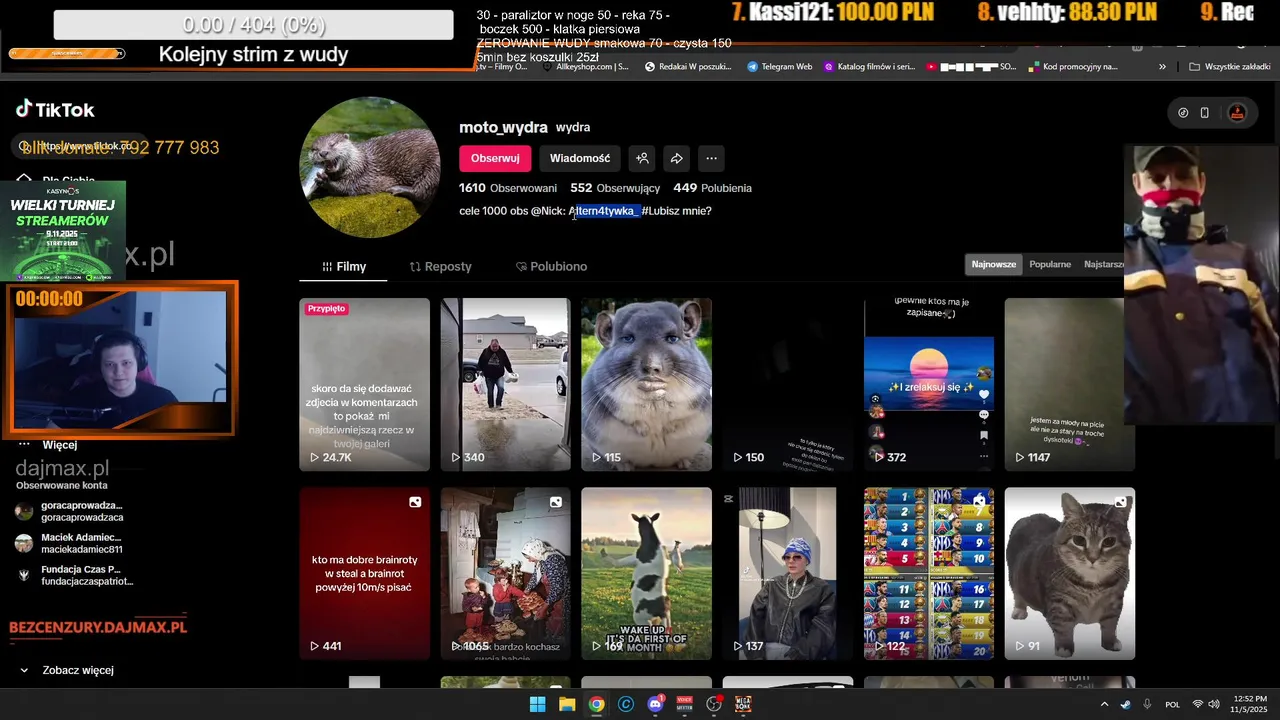Open video of person in blue hat, 137 views
1280x720 pixels.
(788, 573)
